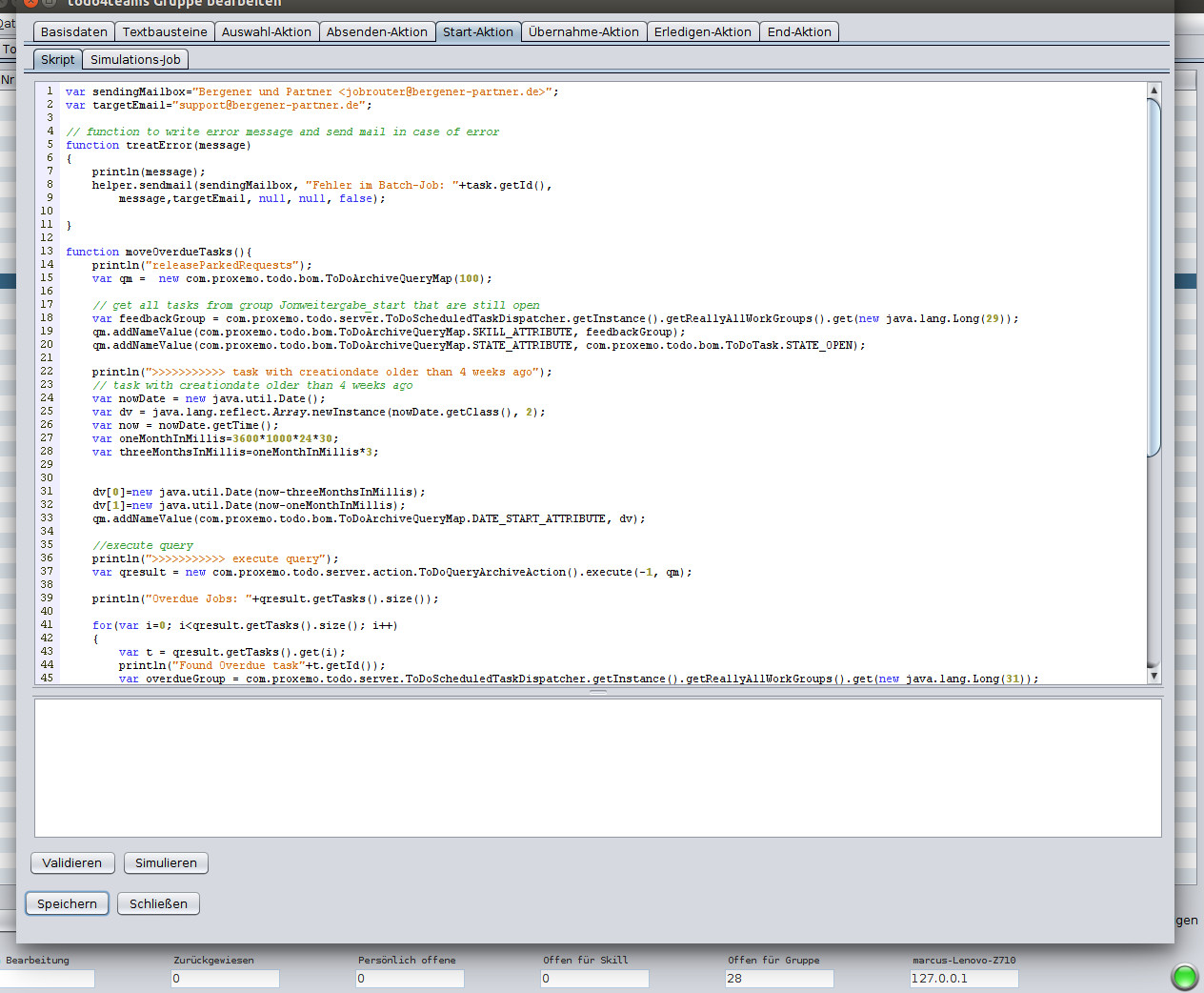Open the Erledigen-Aktion tab

pyautogui.click(x=703, y=31)
